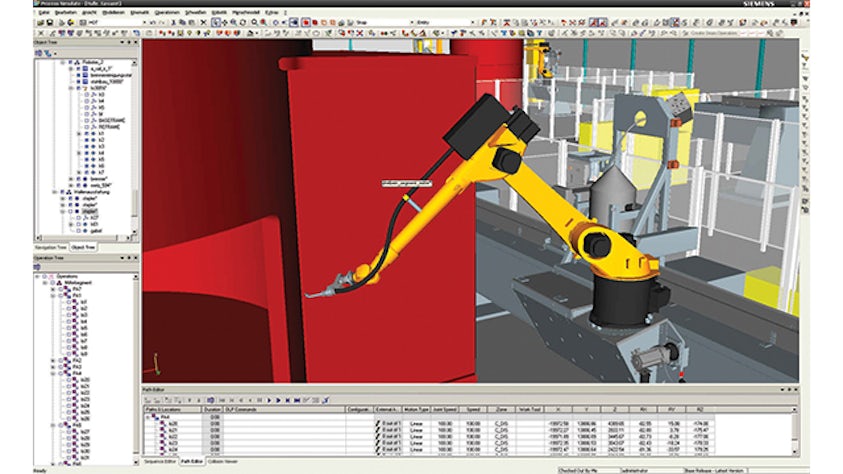Toggle the PA5 operation checkbox
Screen dimensions: 843x474
pyautogui.click(x=60, y=425)
